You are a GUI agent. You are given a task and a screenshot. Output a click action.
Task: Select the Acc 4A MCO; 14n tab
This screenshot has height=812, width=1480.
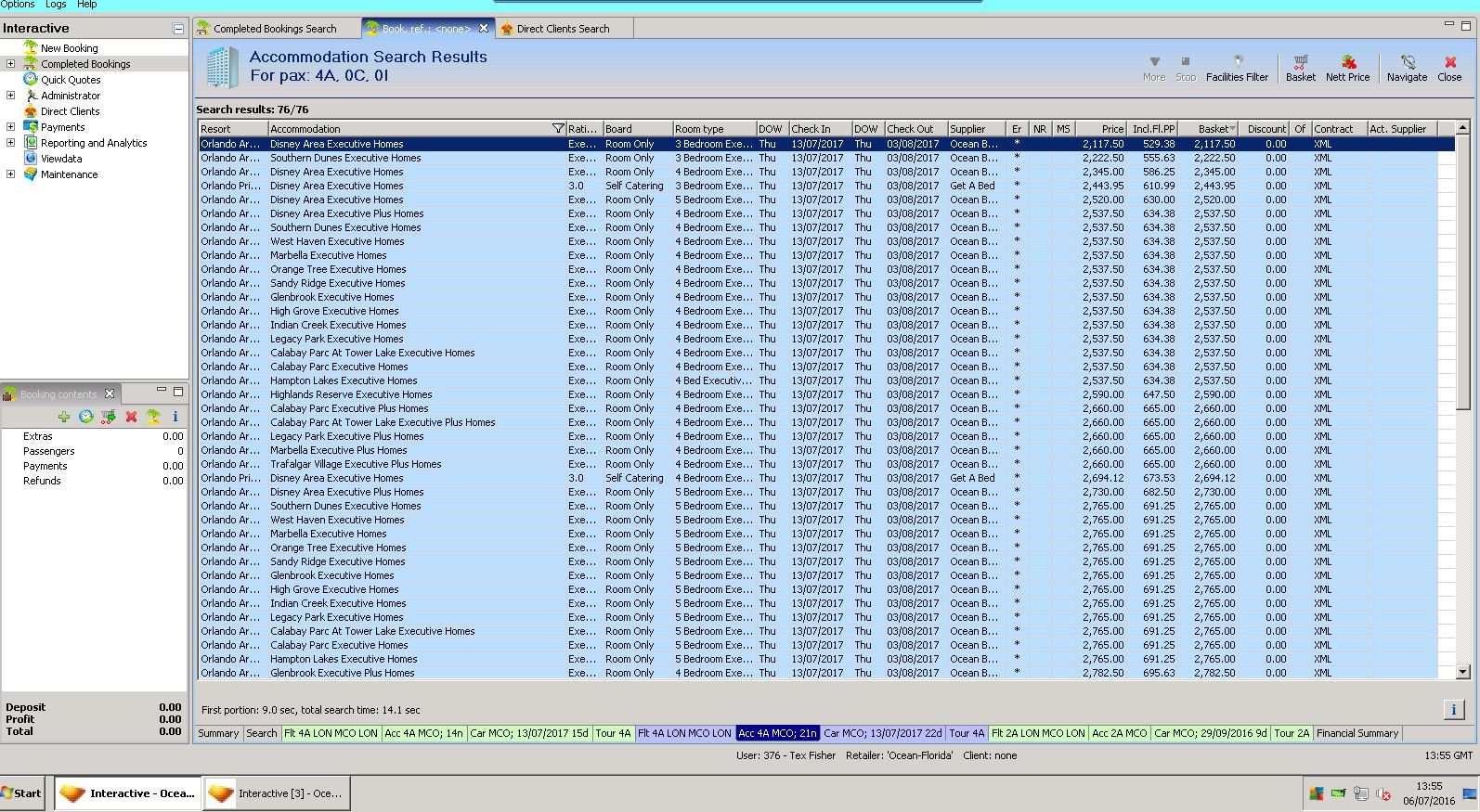(x=423, y=733)
